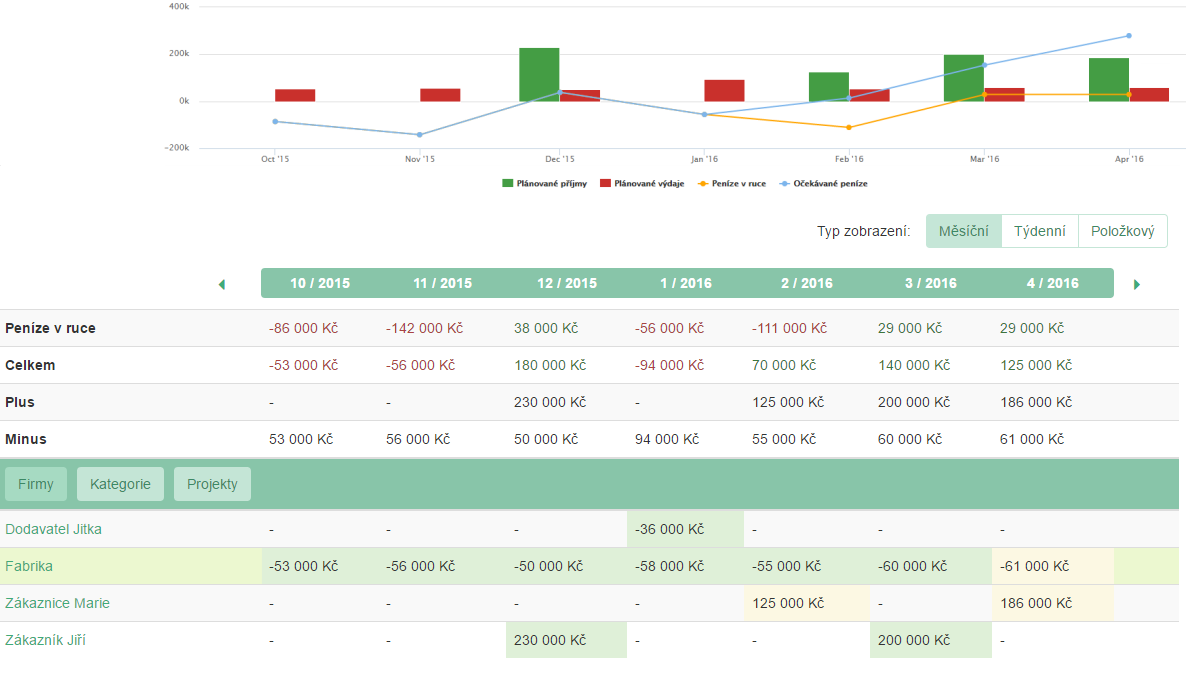Select the Kategorie tab

click(120, 484)
